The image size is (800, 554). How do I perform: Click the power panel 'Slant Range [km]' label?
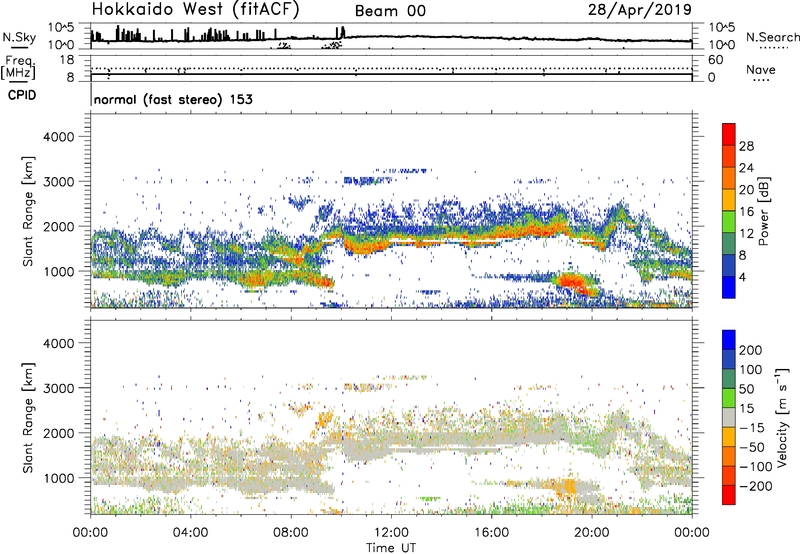28,211
